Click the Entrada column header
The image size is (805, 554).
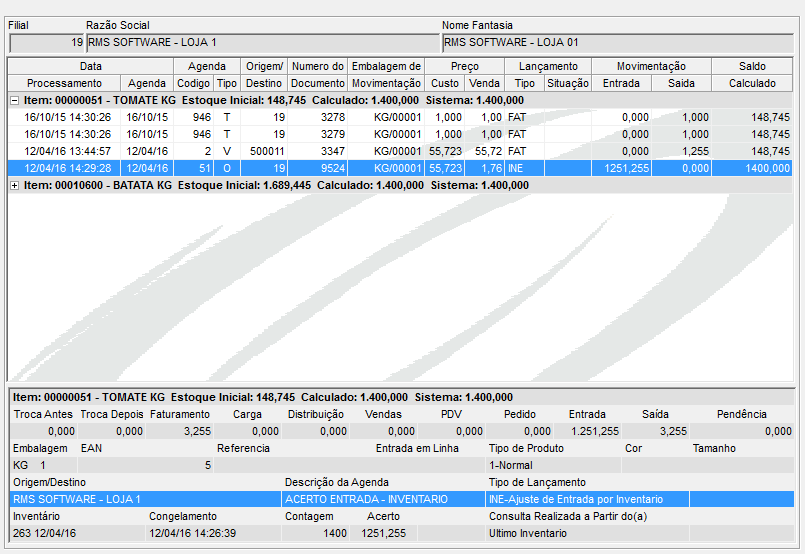click(621, 83)
